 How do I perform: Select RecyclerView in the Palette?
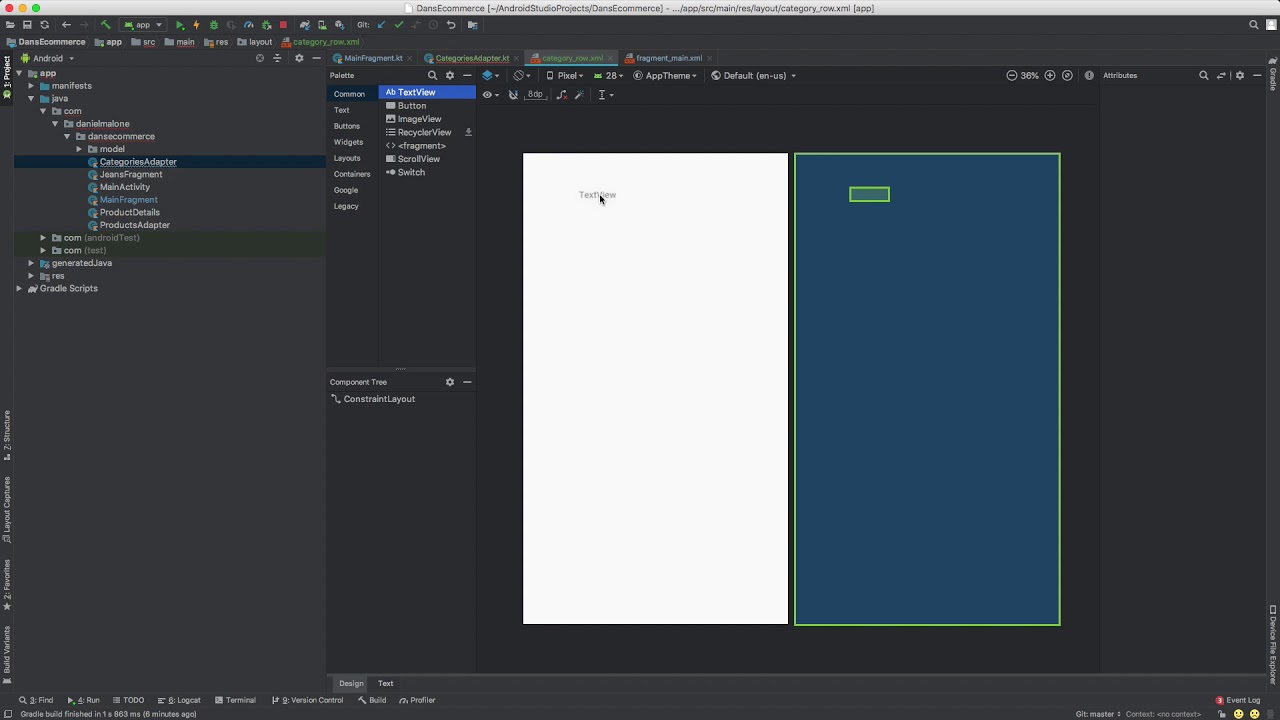[x=424, y=132]
